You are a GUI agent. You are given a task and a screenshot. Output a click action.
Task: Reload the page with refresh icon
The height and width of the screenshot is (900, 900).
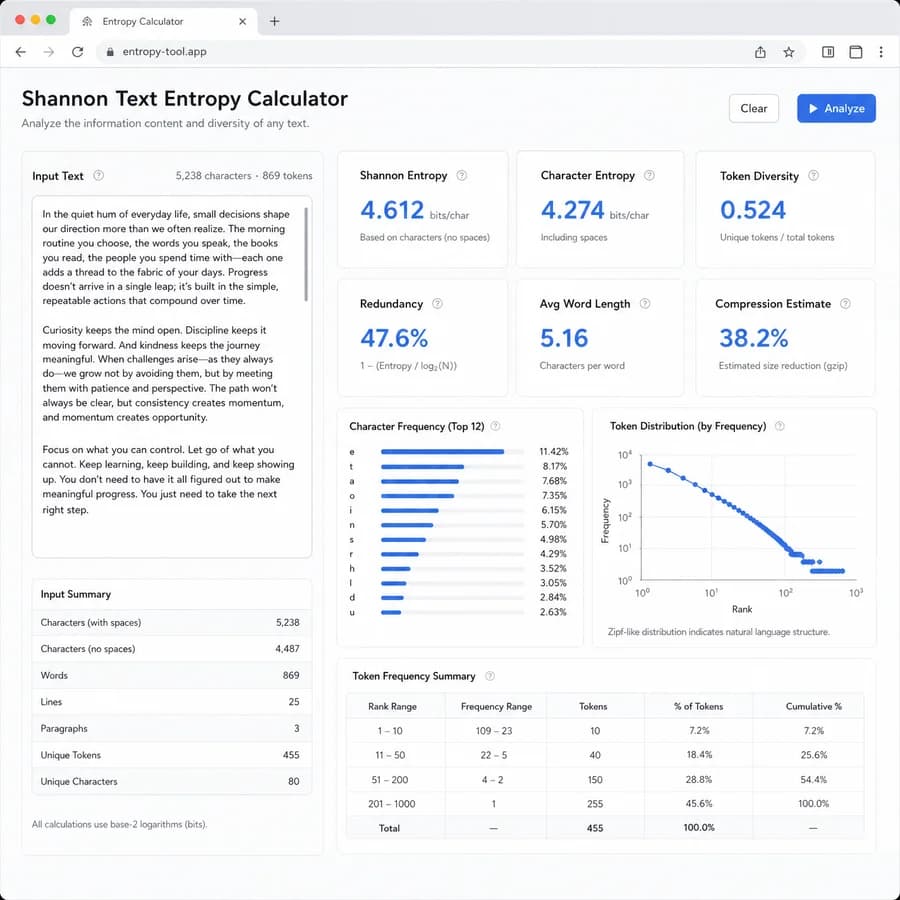click(77, 52)
